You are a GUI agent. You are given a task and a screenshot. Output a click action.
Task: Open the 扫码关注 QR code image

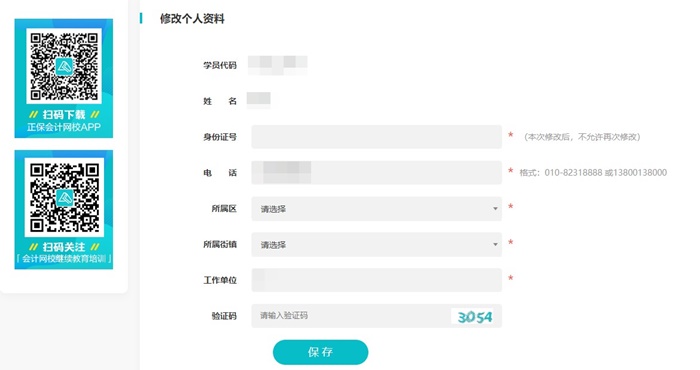pyautogui.click(x=64, y=197)
